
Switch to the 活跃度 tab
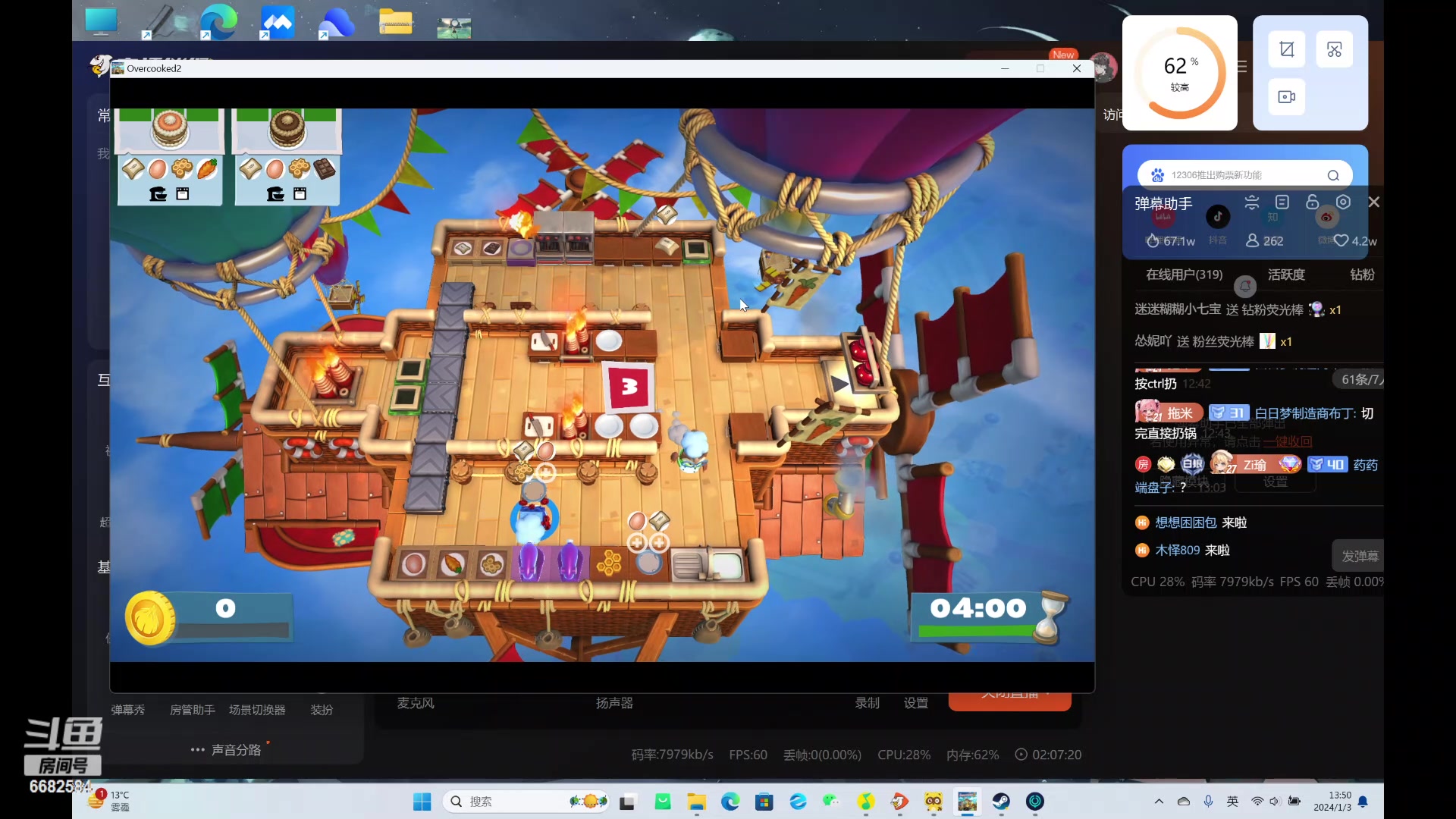pos(1286,275)
